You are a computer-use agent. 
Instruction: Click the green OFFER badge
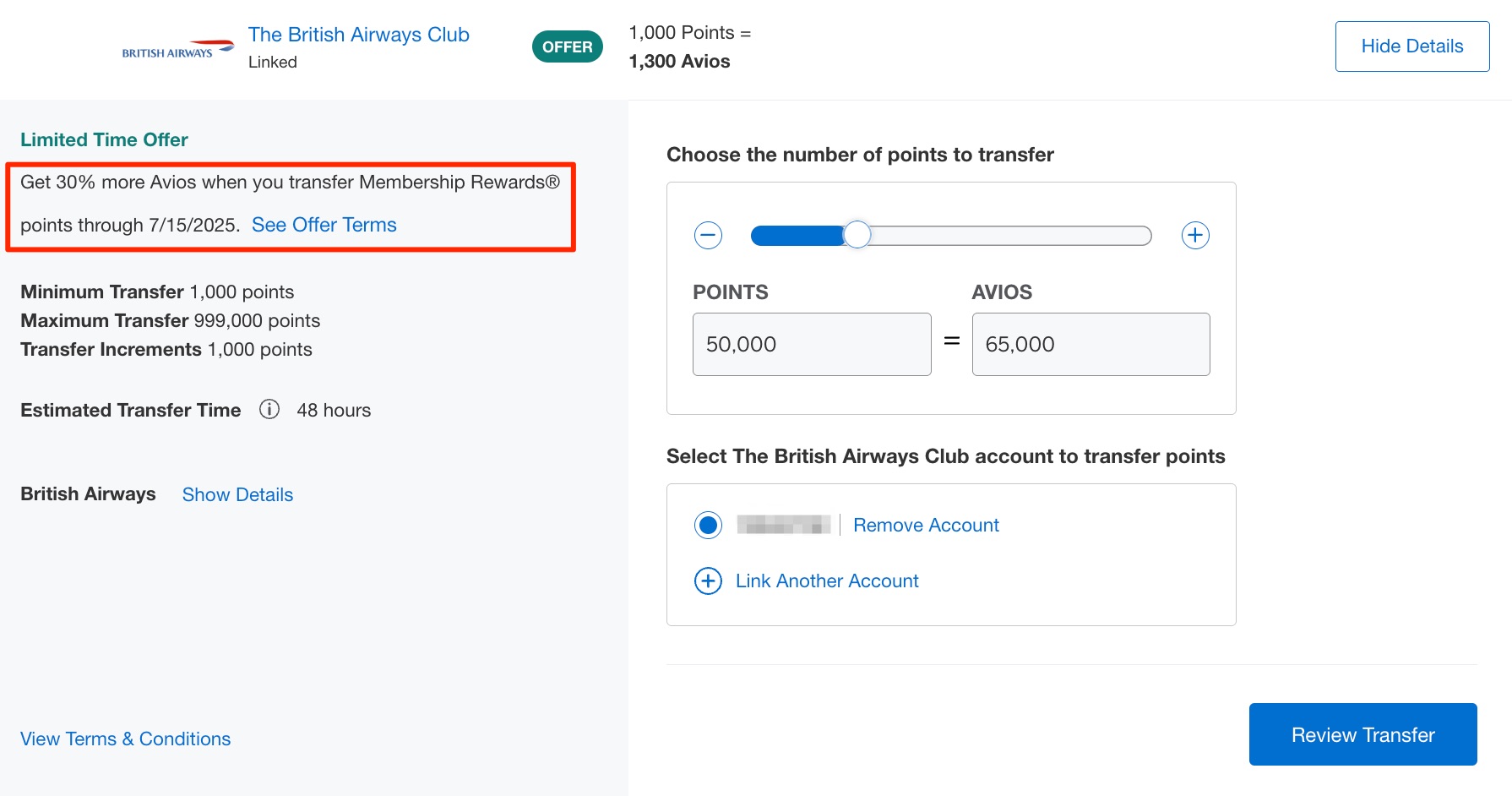(x=568, y=46)
